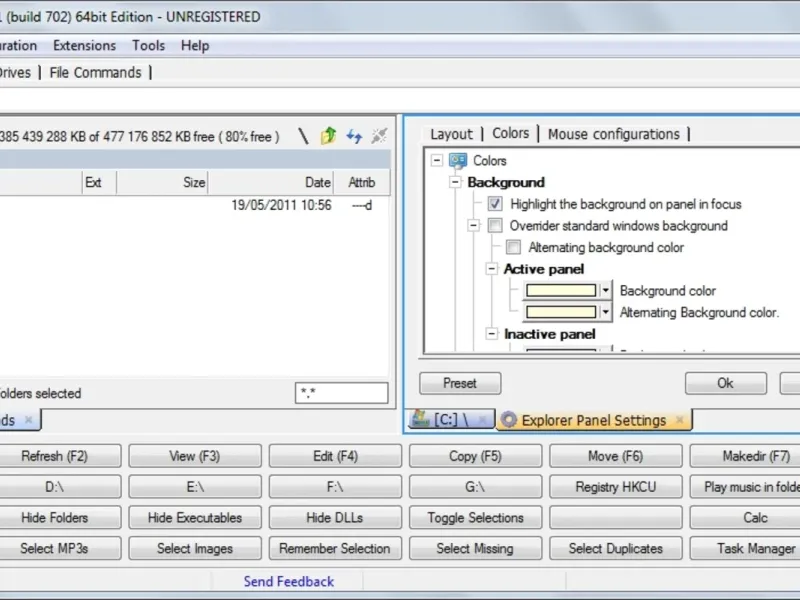Close the Explorer Panel Settings tab
Screen dimensions: 800x600
coord(679,420)
